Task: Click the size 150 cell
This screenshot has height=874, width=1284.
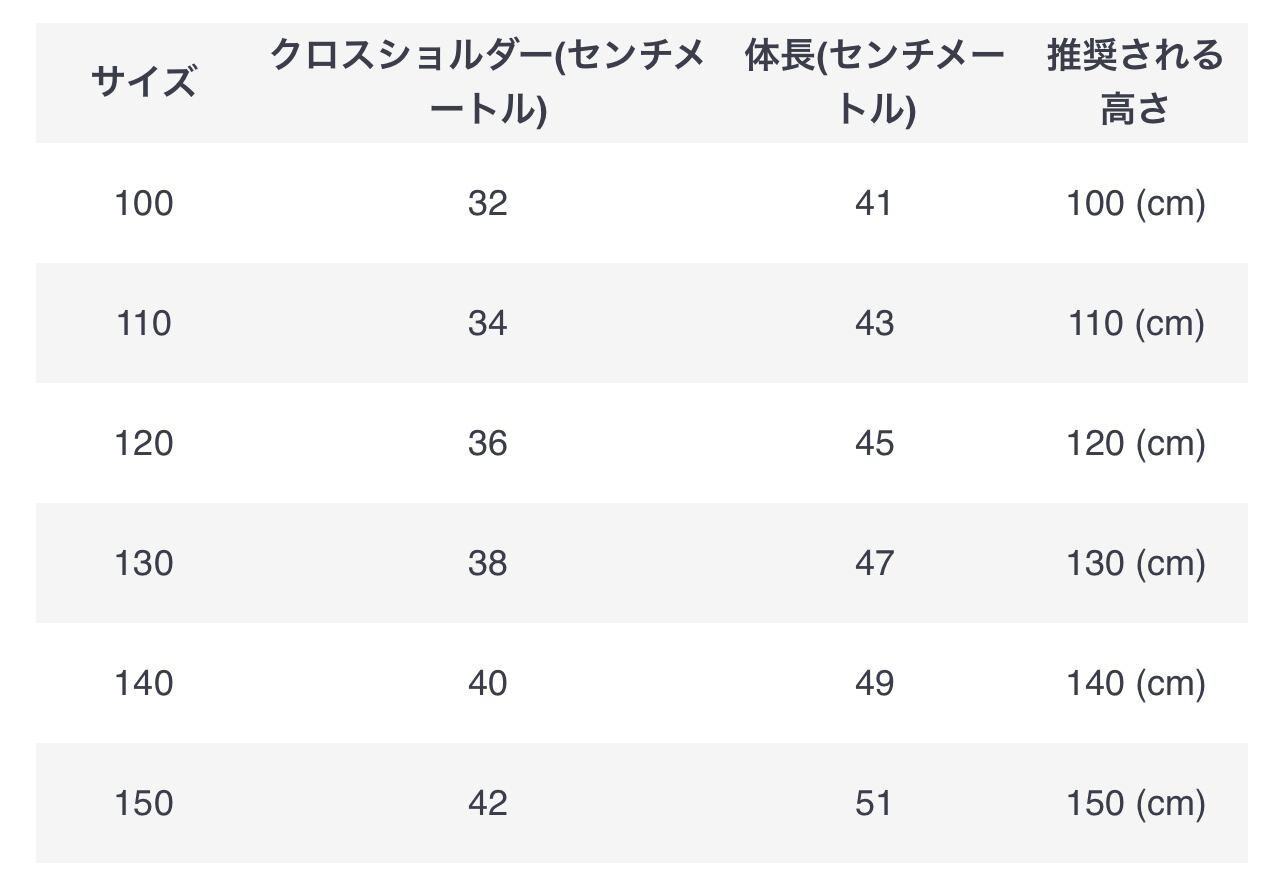Action: tap(143, 803)
